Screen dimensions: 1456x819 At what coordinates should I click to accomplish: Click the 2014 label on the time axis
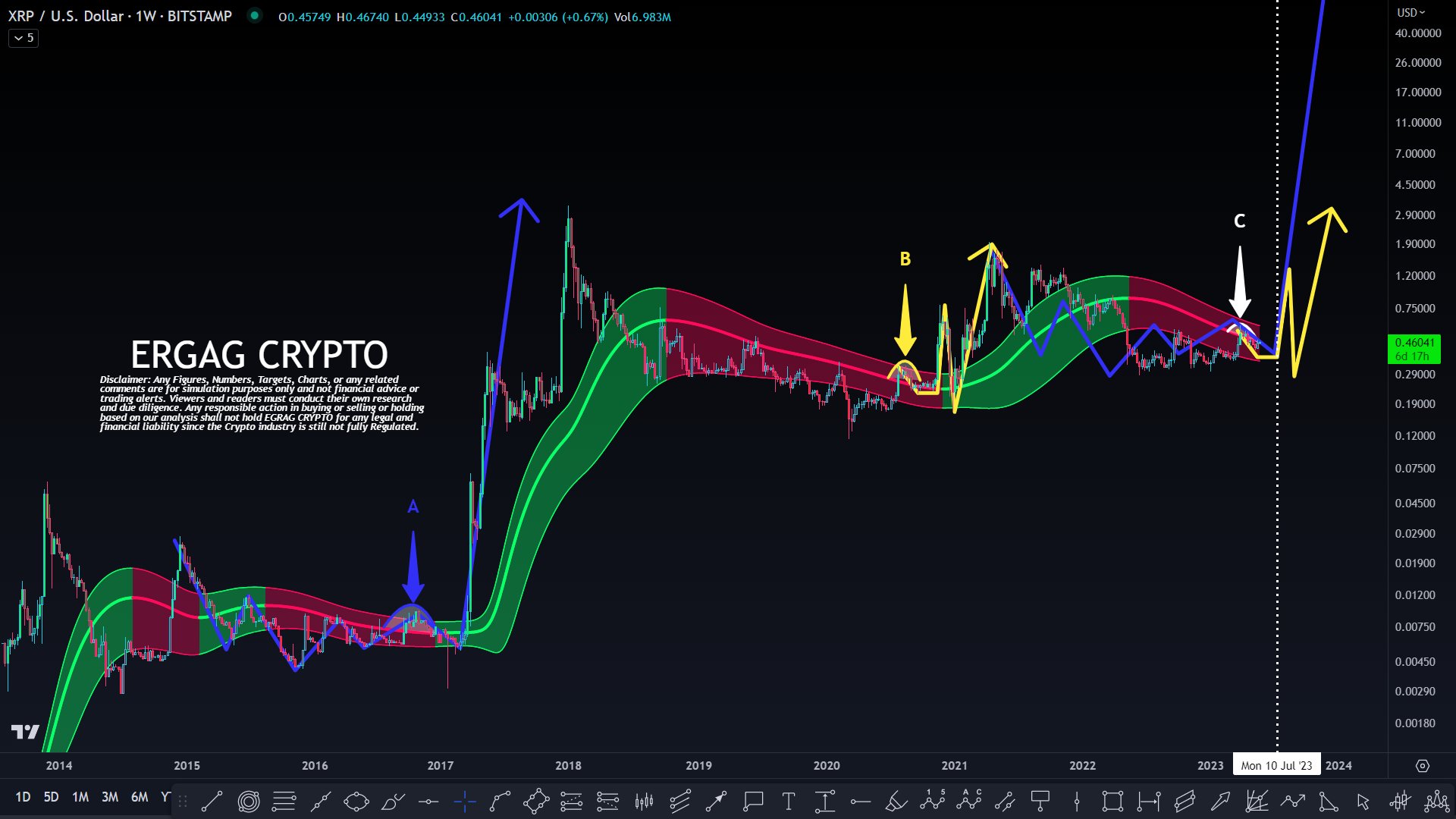point(59,766)
